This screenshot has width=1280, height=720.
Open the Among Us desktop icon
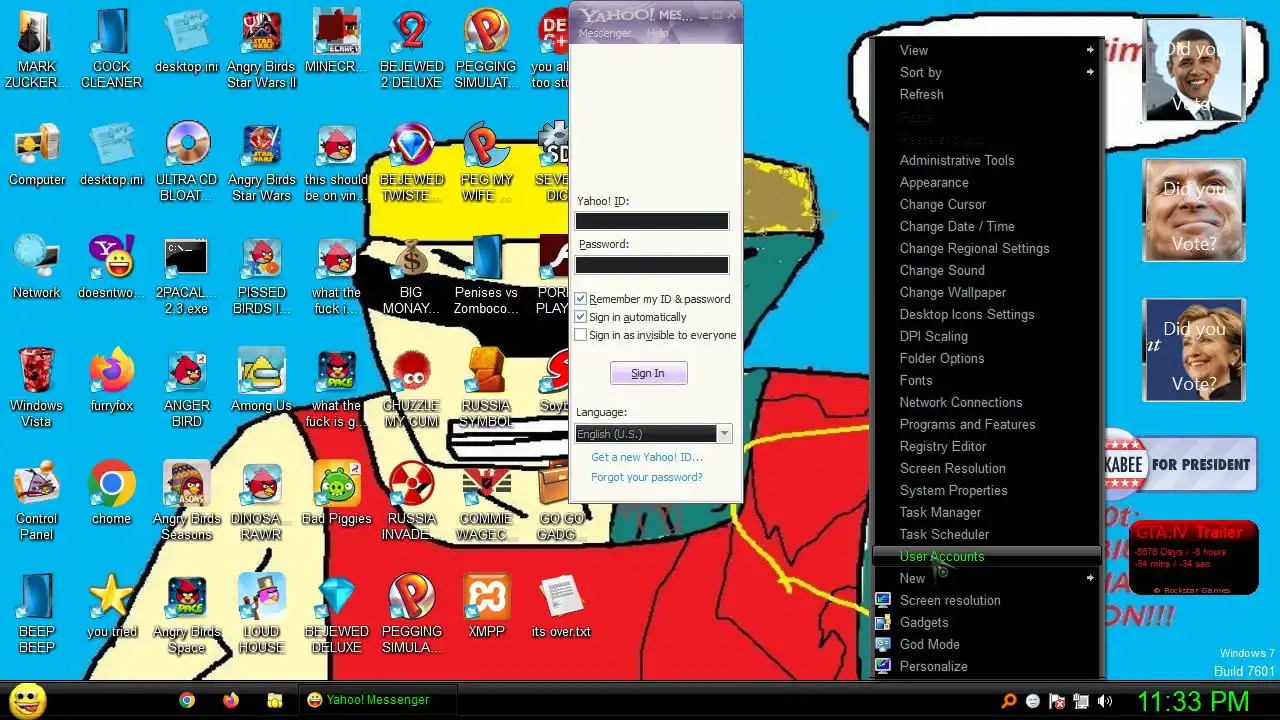click(x=262, y=381)
